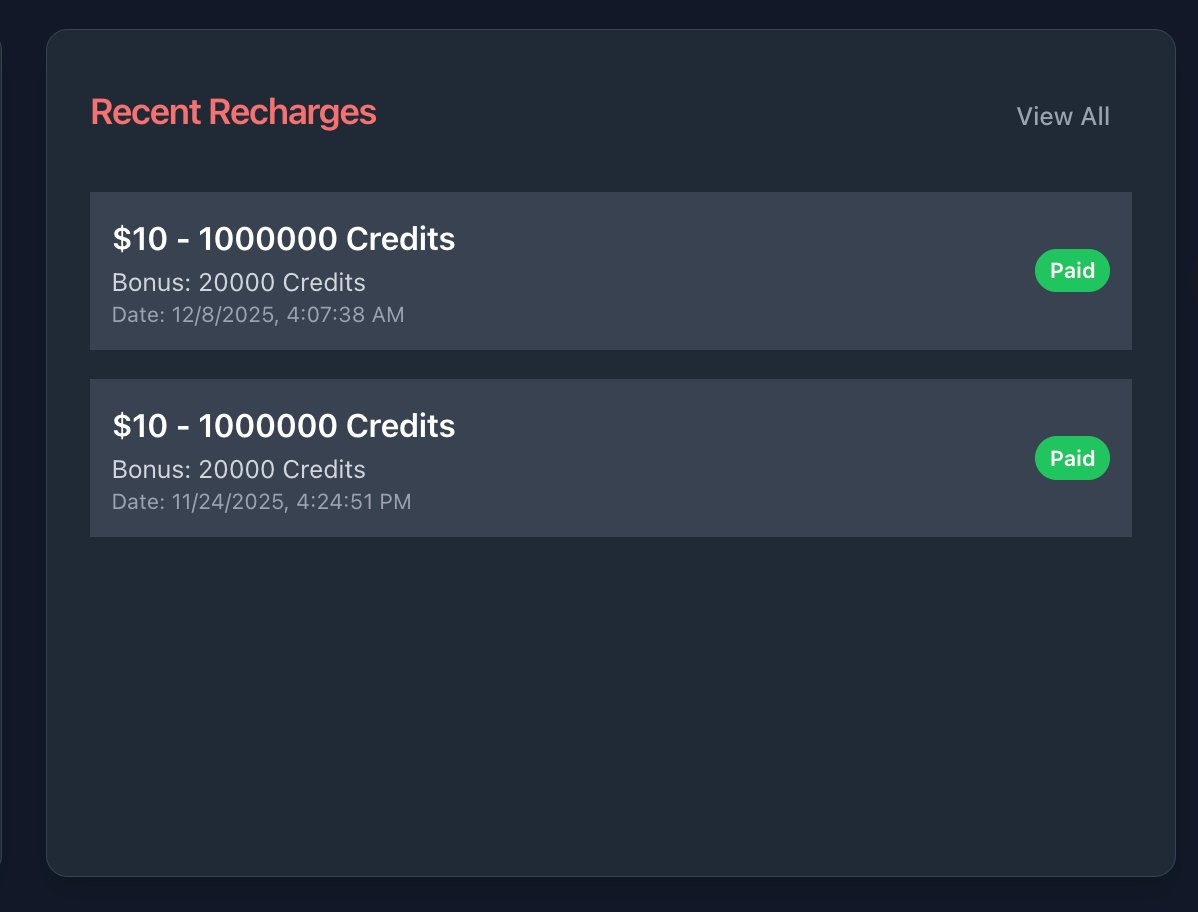
Task: Click the word "Credits" in the bottom recharge title
Action: [400, 426]
